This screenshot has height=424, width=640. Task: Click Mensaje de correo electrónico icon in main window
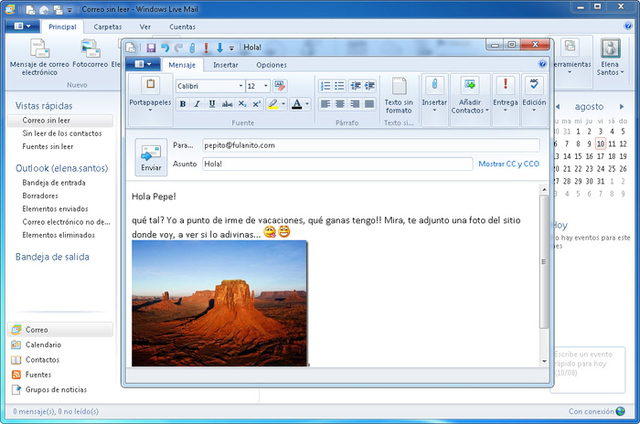40,56
